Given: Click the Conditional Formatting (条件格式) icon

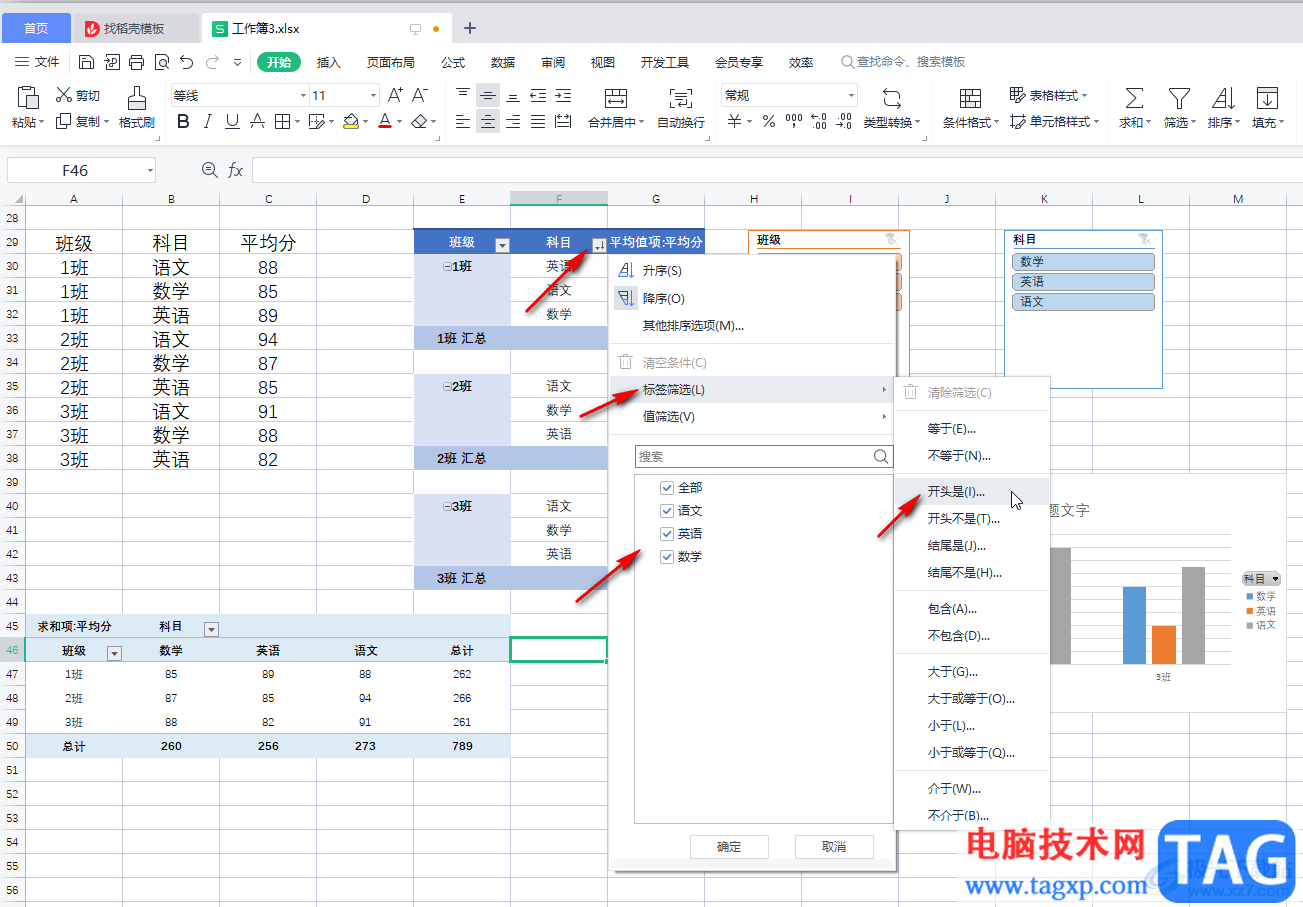Looking at the screenshot, I should pyautogui.click(x=970, y=98).
